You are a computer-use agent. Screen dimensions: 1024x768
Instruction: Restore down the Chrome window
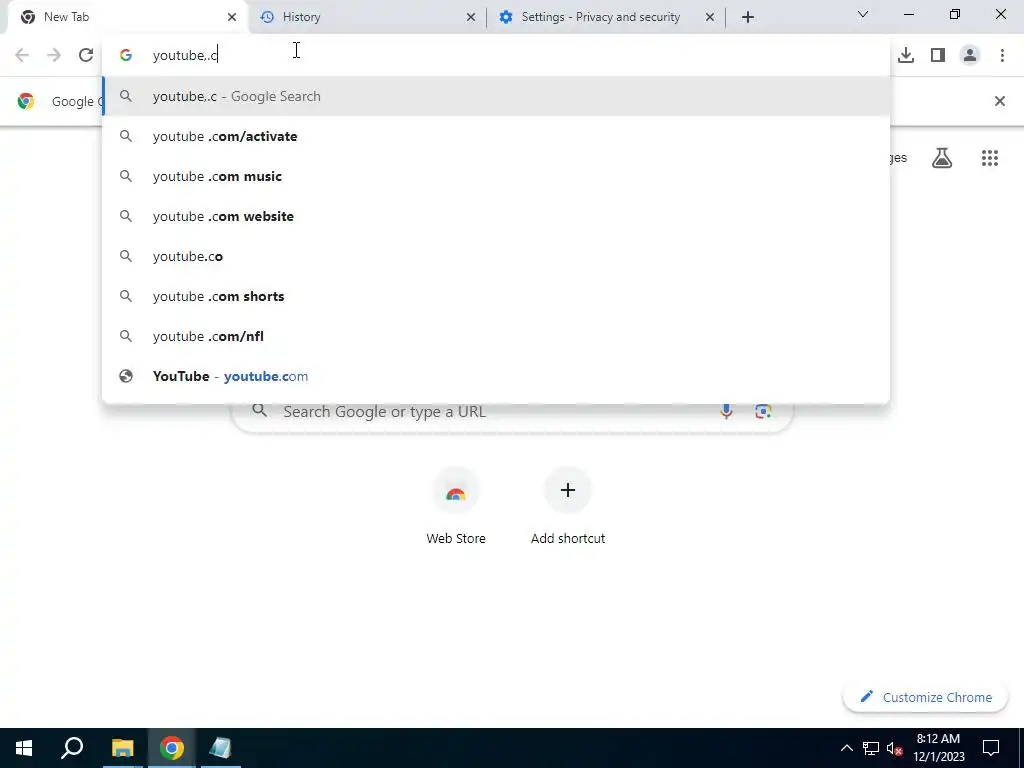(955, 14)
